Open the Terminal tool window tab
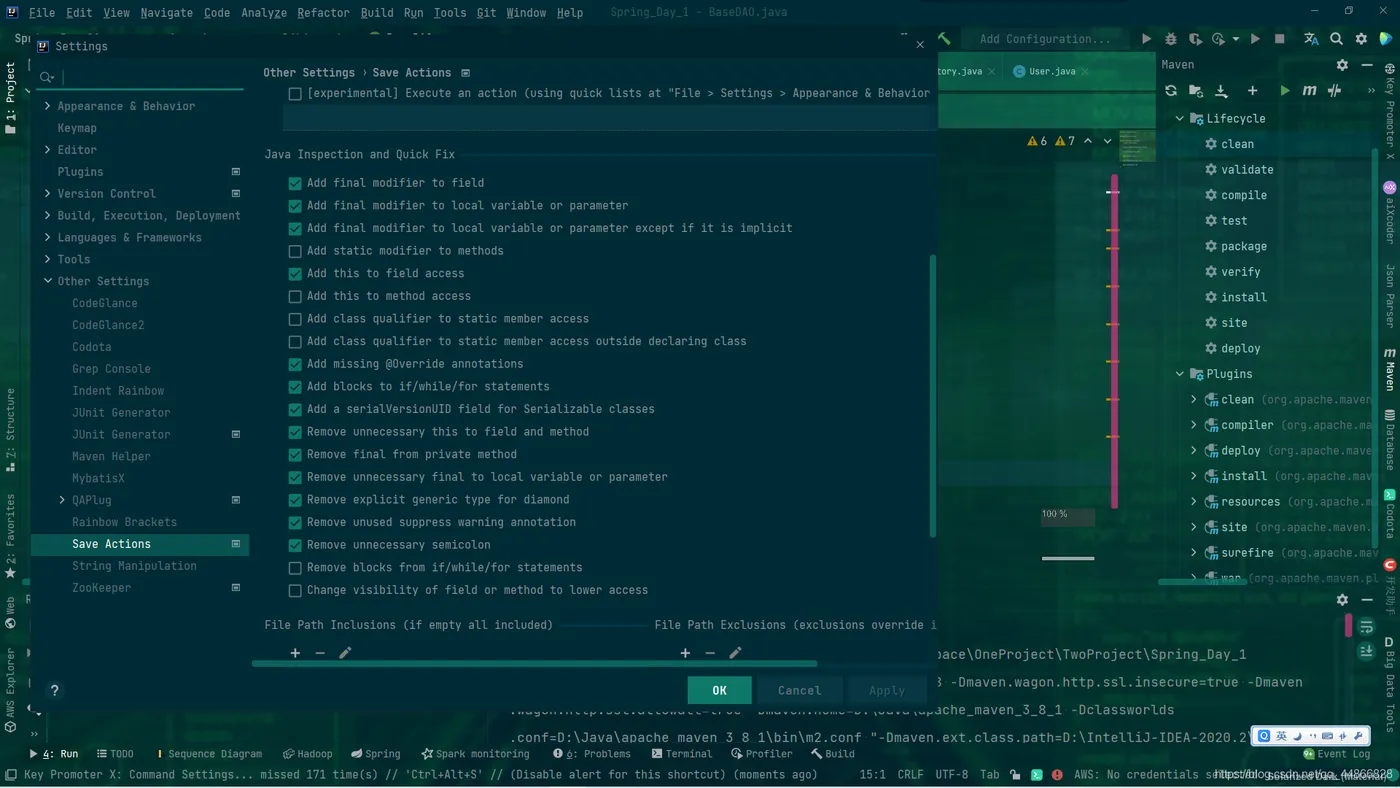This screenshot has width=1400, height=788. point(680,754)
